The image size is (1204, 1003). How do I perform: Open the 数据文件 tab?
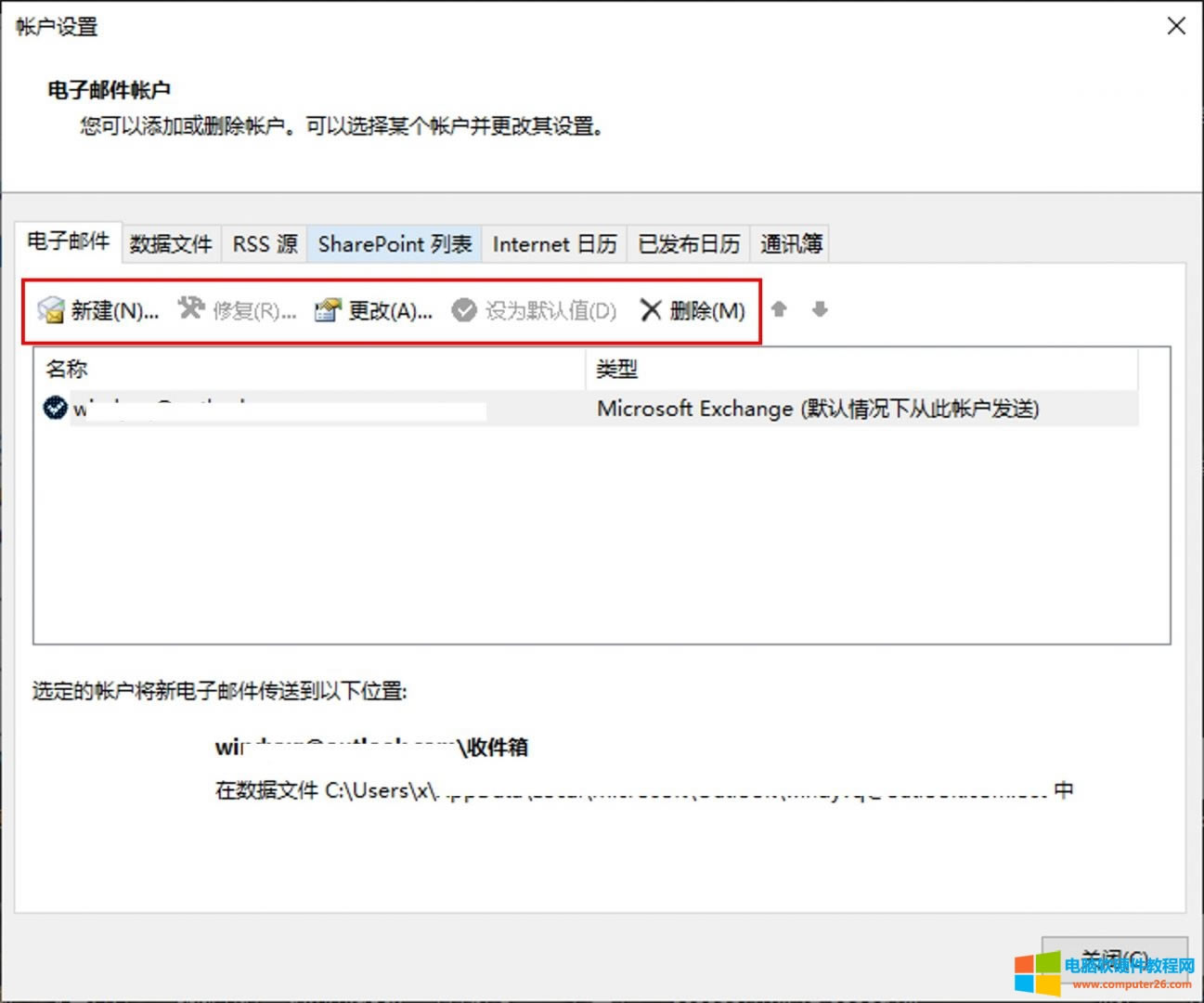[x=171, y=244]
